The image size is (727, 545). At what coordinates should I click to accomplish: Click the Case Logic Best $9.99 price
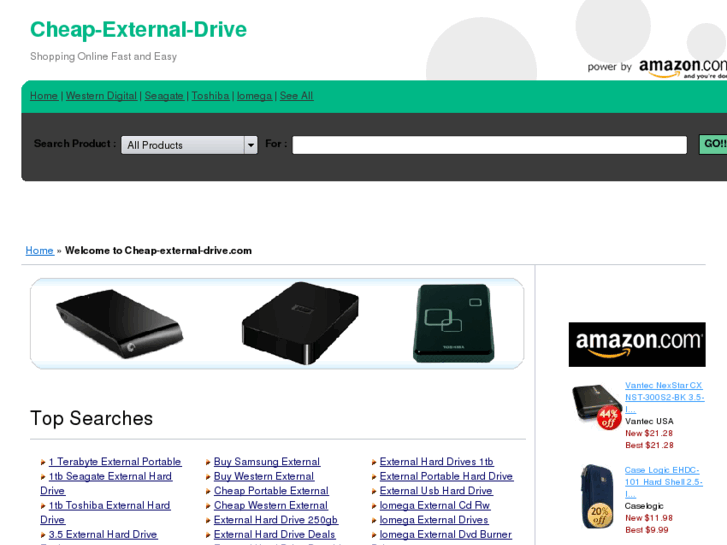[647, 530]
